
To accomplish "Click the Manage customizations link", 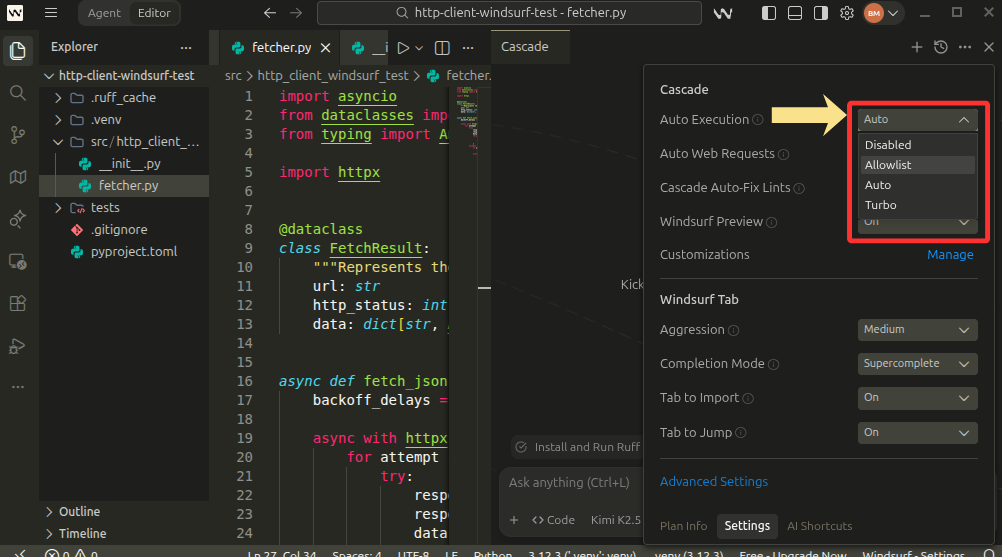I will 950,255.
